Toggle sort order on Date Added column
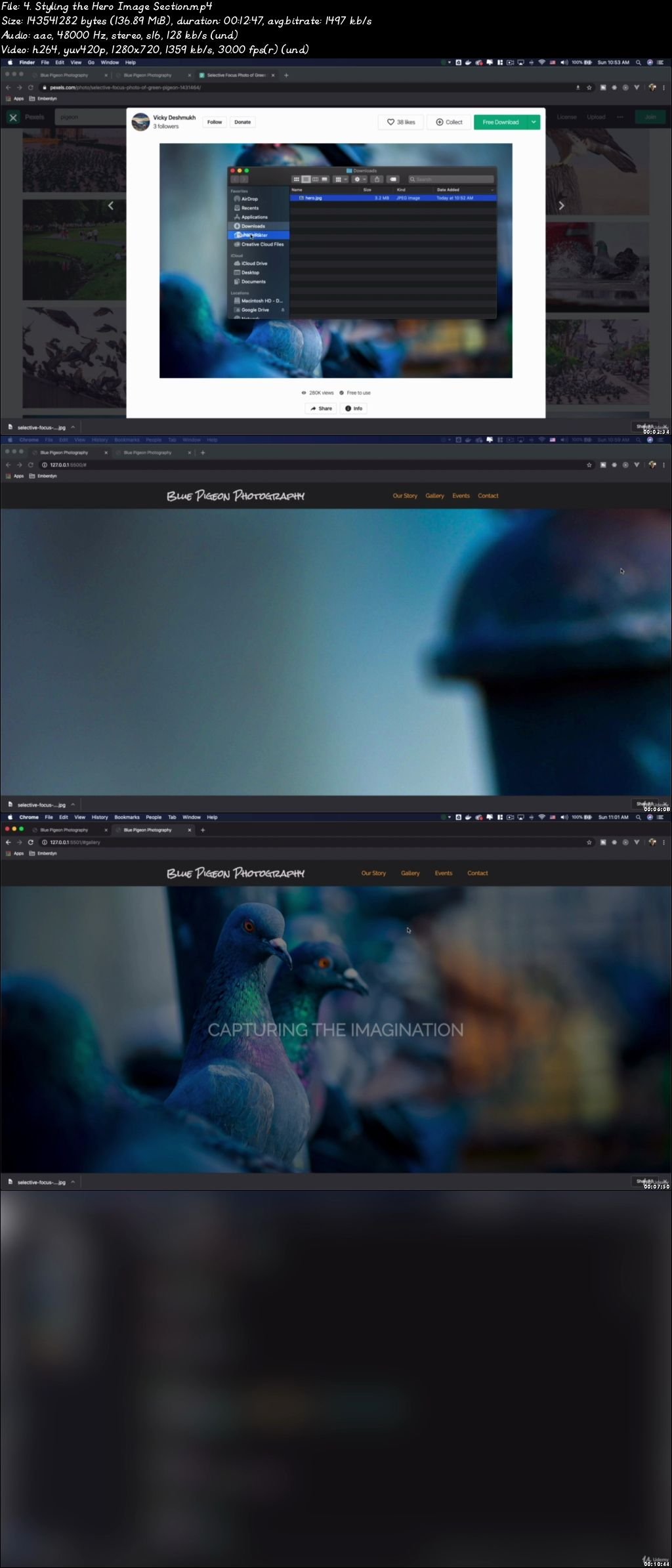Screen dimensions: 672x1568 click(x=465, y=190)
